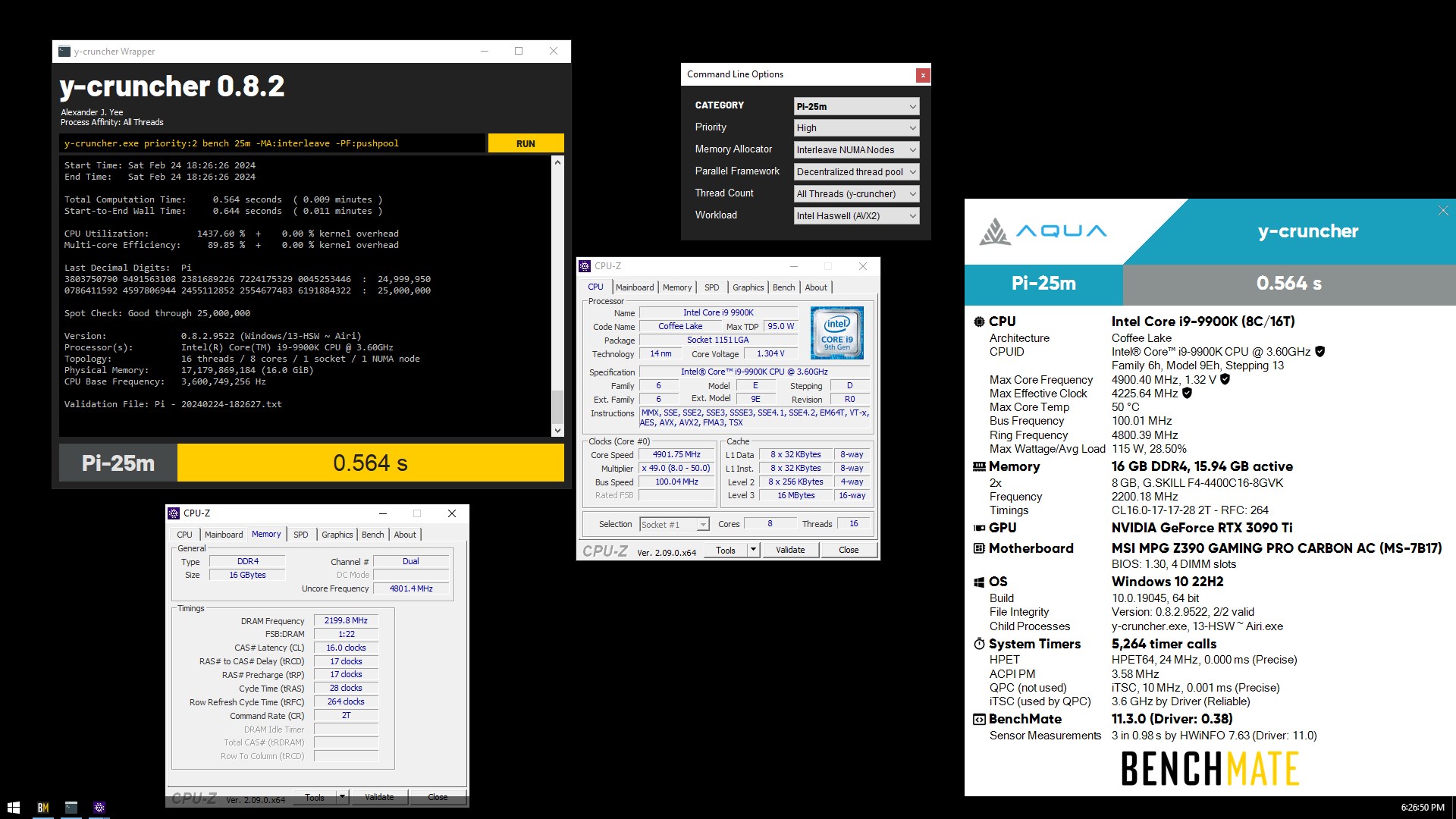Select About tab in lower-left CPU-Z window
The height and width of the screenshot is (819, 1456).
[405, 535]
